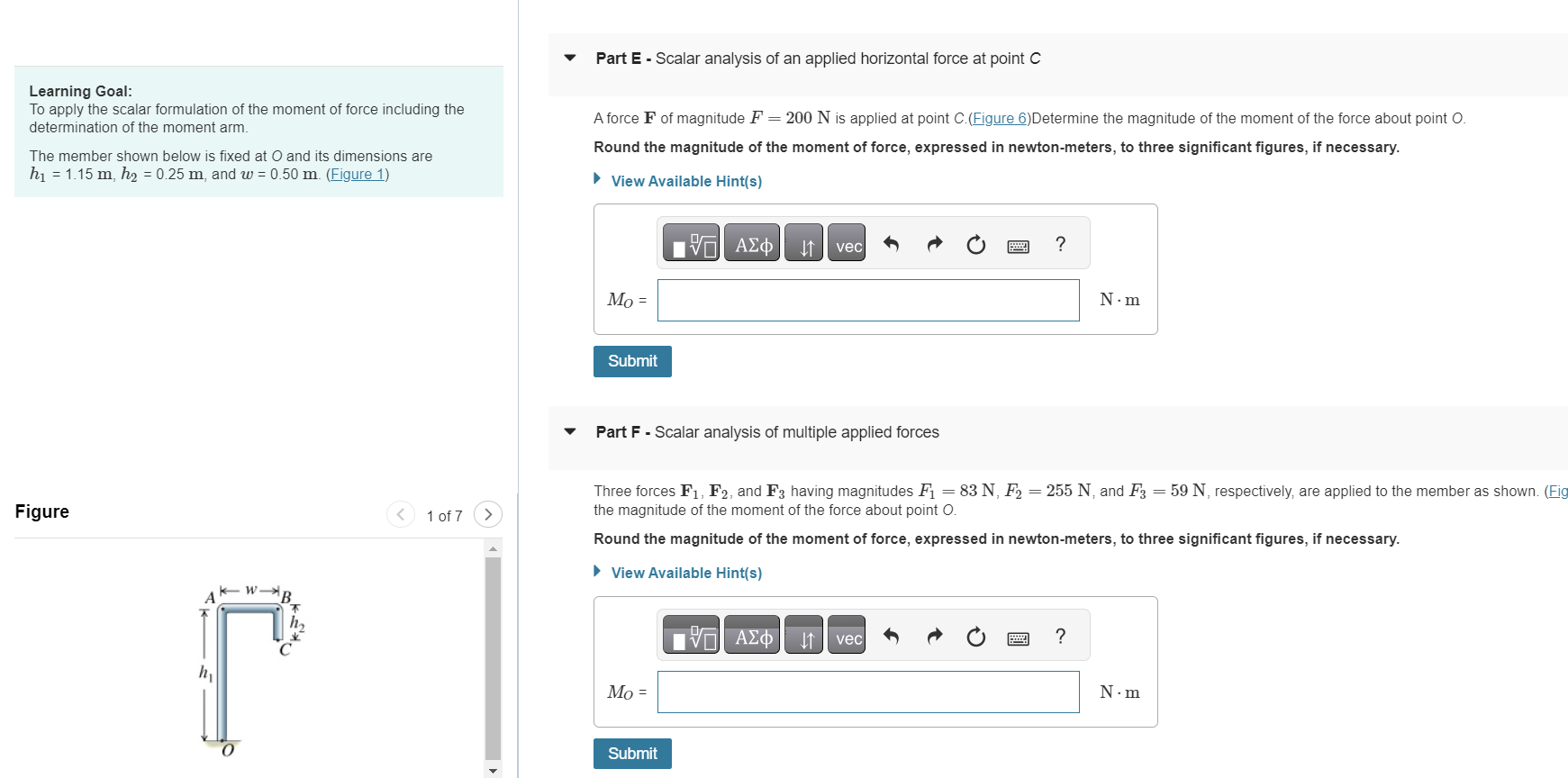Open Figure 6 link

1000,118
